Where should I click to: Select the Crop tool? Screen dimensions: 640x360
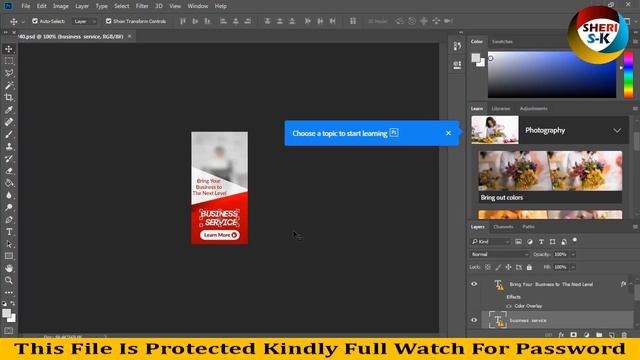9,98
